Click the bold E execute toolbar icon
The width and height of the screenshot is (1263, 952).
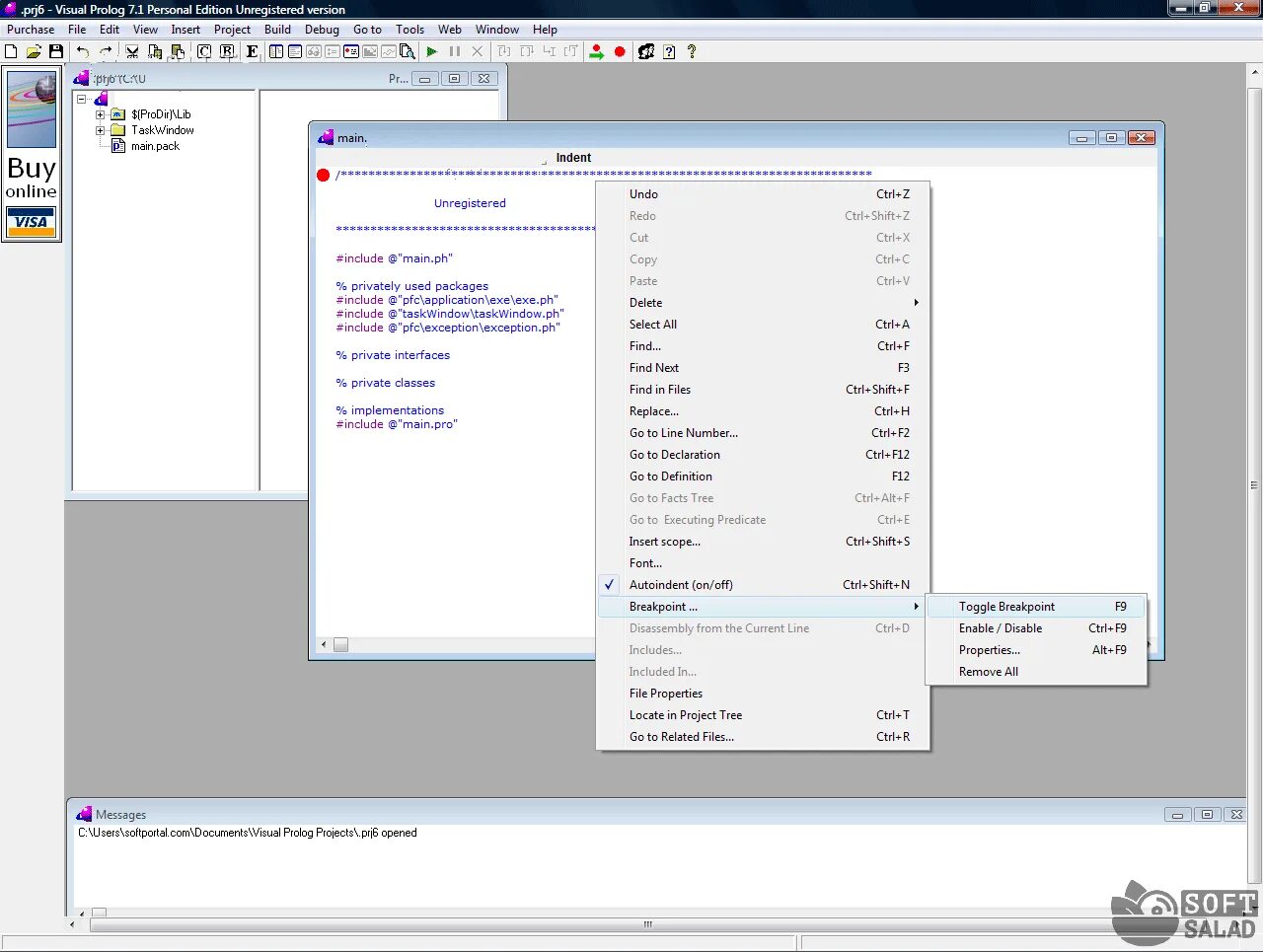tap(252, 51)
